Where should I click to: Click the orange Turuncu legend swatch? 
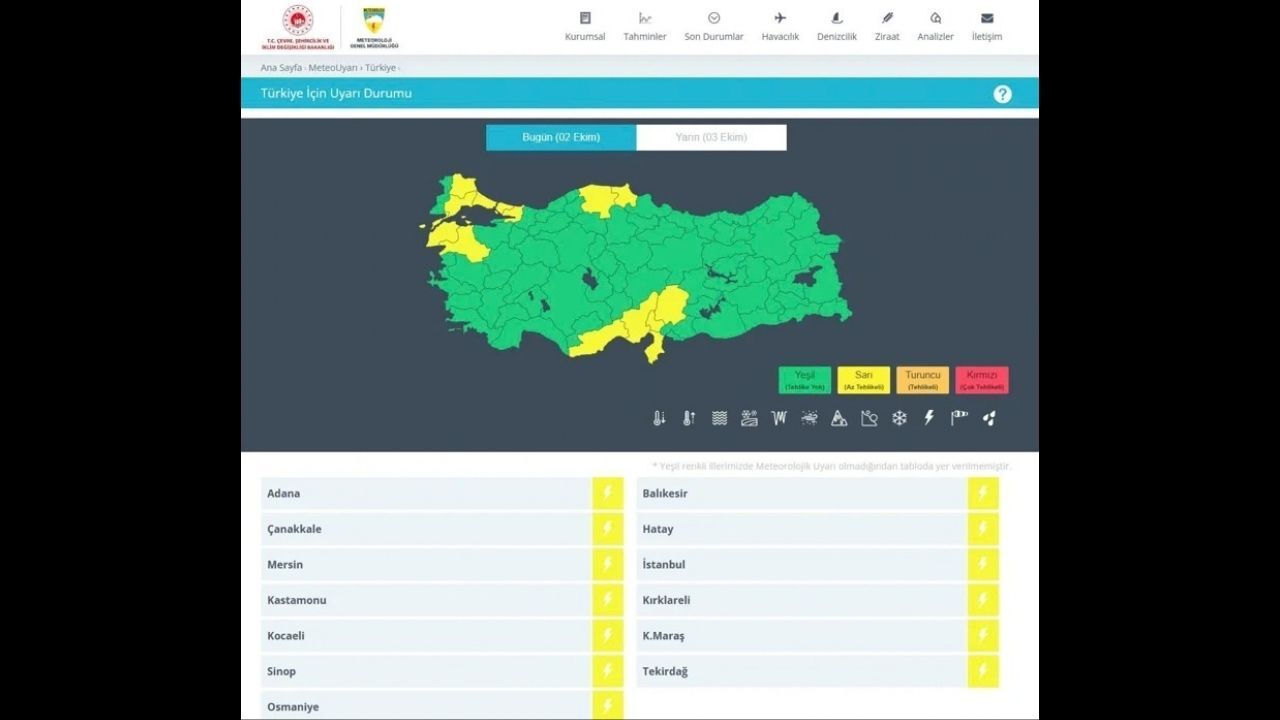click(923, 380)
